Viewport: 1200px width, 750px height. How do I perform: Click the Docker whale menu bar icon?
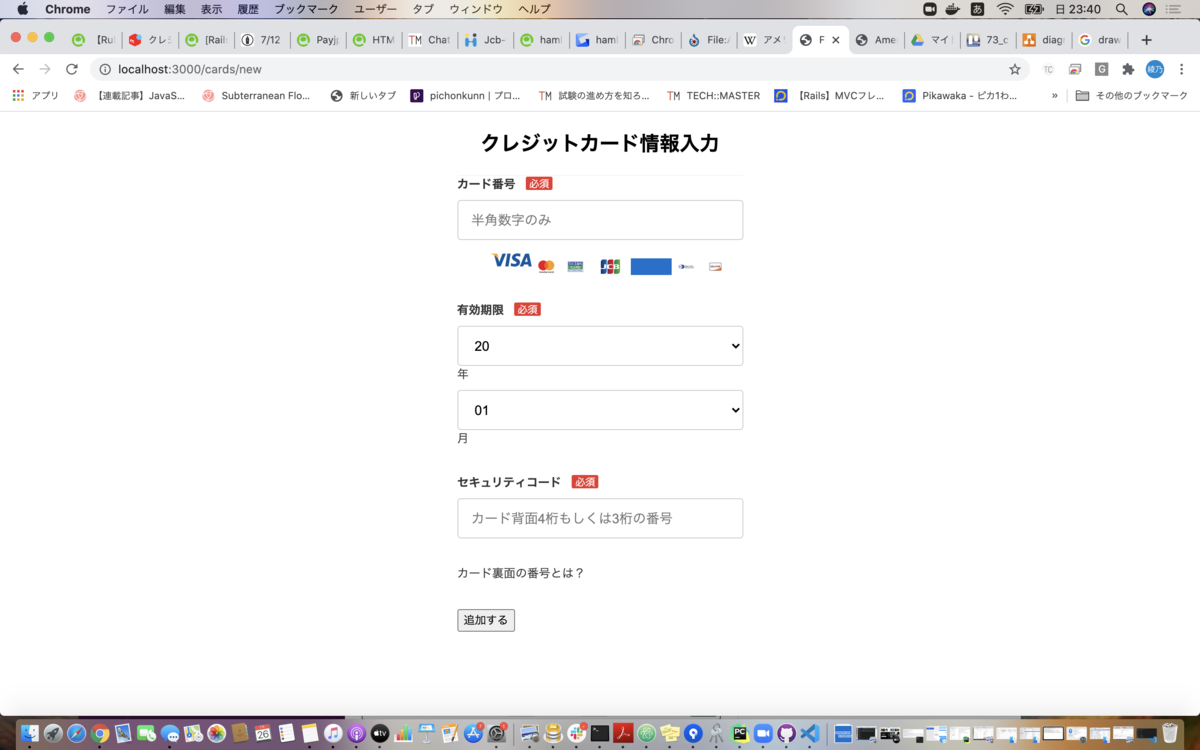952,9
